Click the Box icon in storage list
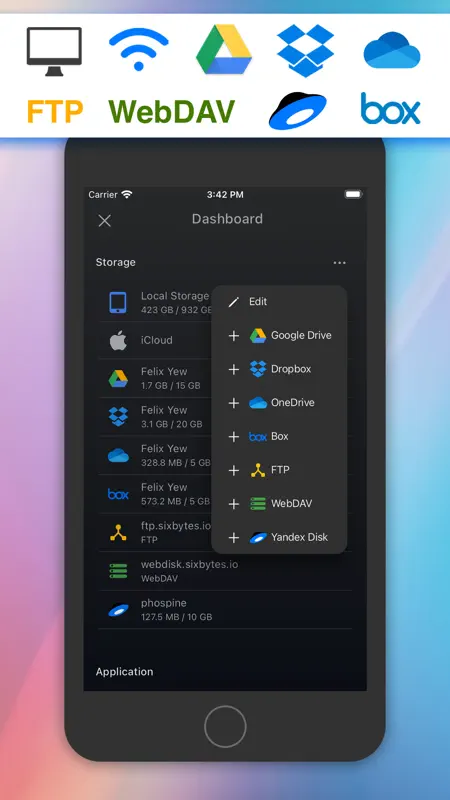Viewport: 450px width, 800px height. [x=118, y=494]
